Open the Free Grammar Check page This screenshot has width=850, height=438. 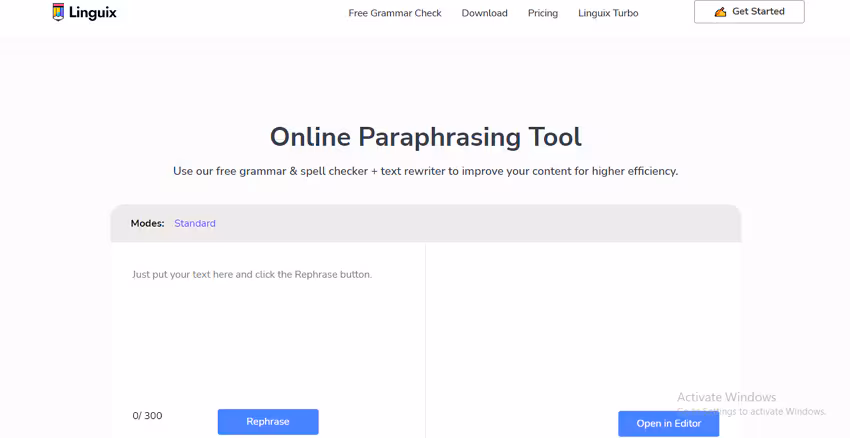click(x=395, y=13)
